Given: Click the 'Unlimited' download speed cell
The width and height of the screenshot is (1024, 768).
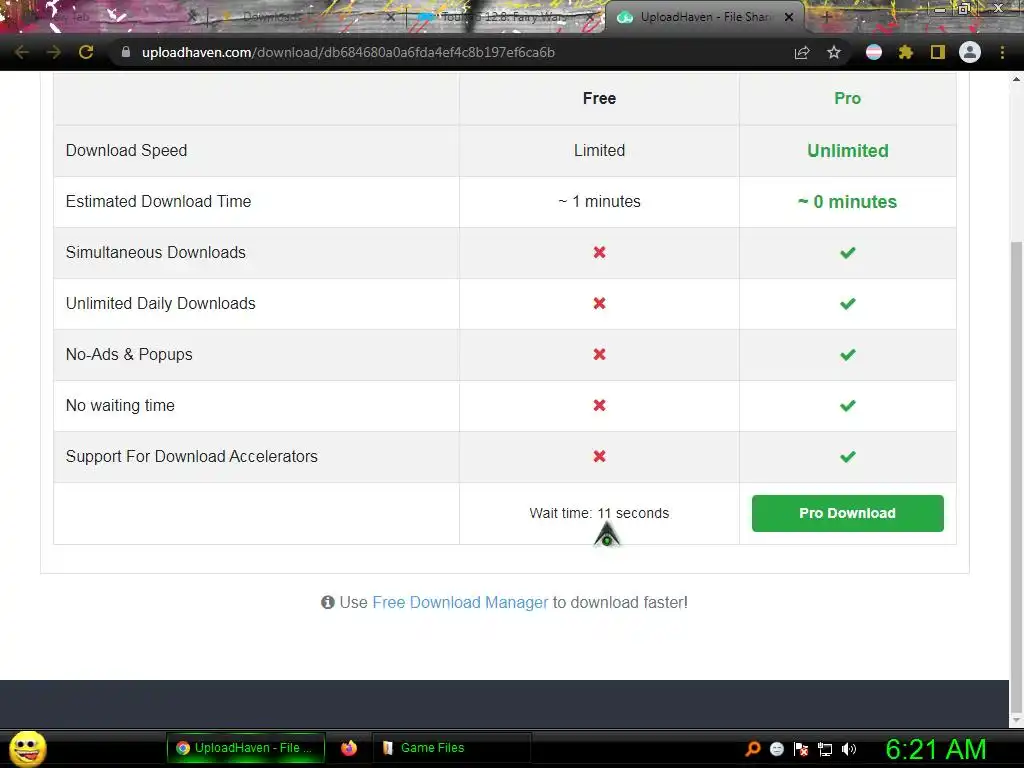Looking at the screenshot, I should [x=847, y=151].
